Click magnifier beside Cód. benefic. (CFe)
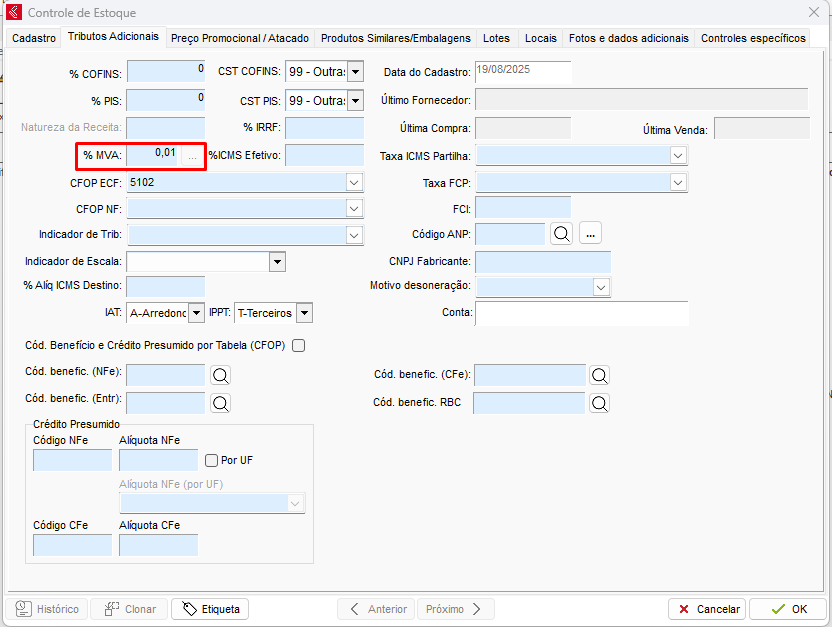 click(x=599, y=375)
